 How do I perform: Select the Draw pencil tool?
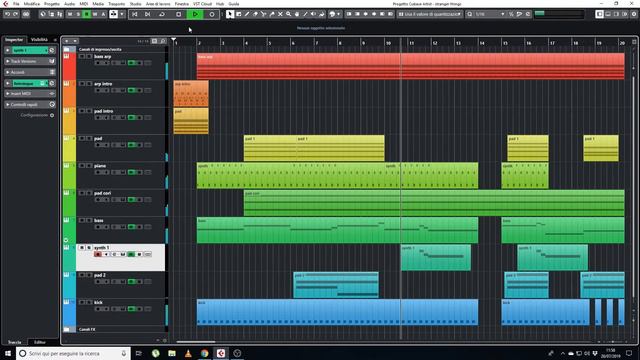click(247, 14)
